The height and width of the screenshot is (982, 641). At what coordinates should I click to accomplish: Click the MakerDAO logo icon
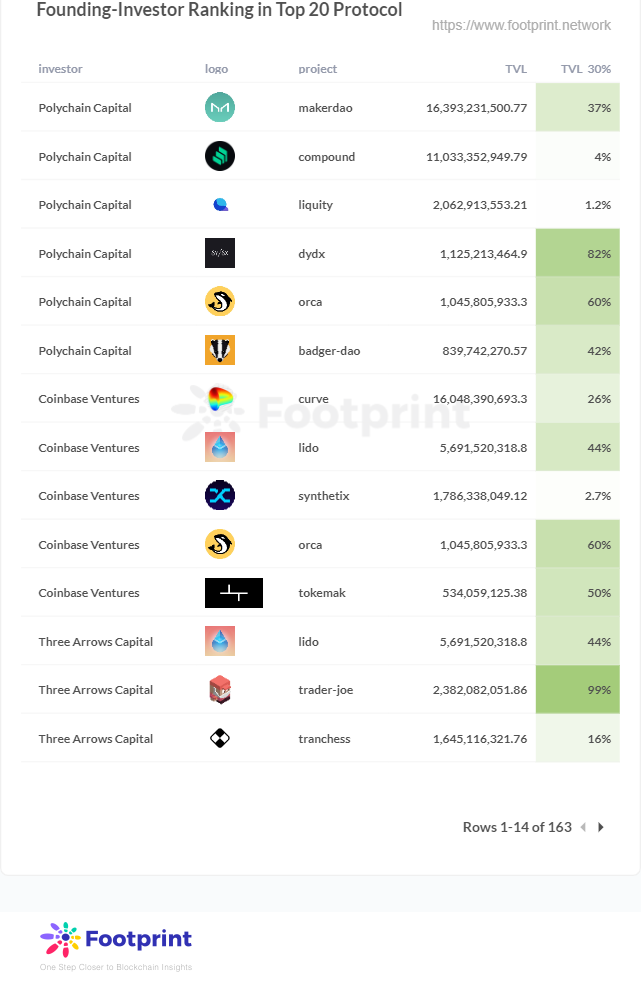coord(220,108)
